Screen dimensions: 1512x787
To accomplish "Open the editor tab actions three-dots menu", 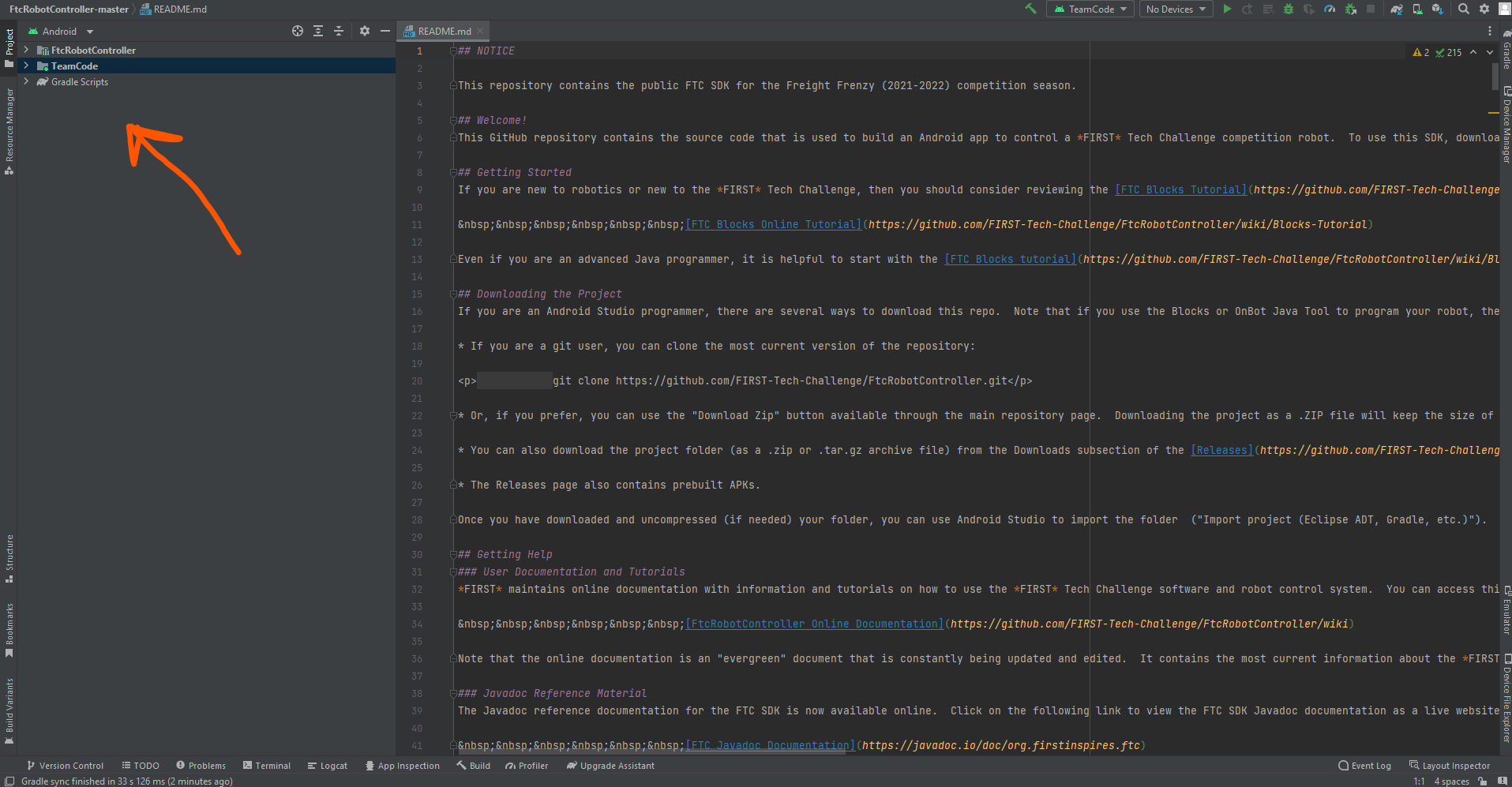I will (1490, 31).
